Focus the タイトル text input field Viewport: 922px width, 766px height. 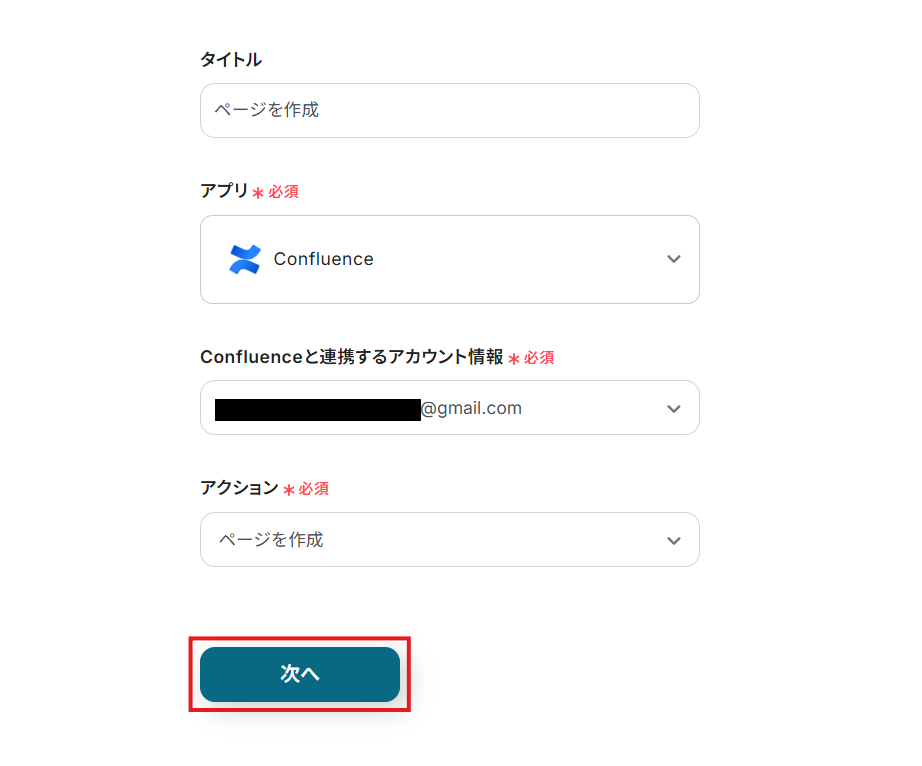(449, 110)
